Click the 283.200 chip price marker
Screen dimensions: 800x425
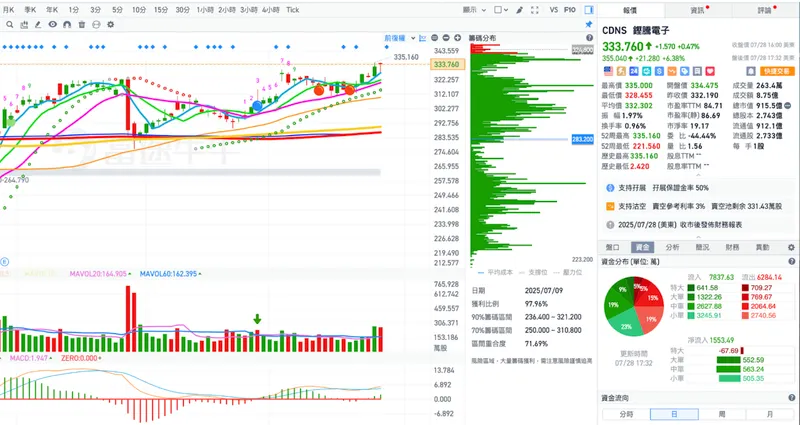click(582, 139)
